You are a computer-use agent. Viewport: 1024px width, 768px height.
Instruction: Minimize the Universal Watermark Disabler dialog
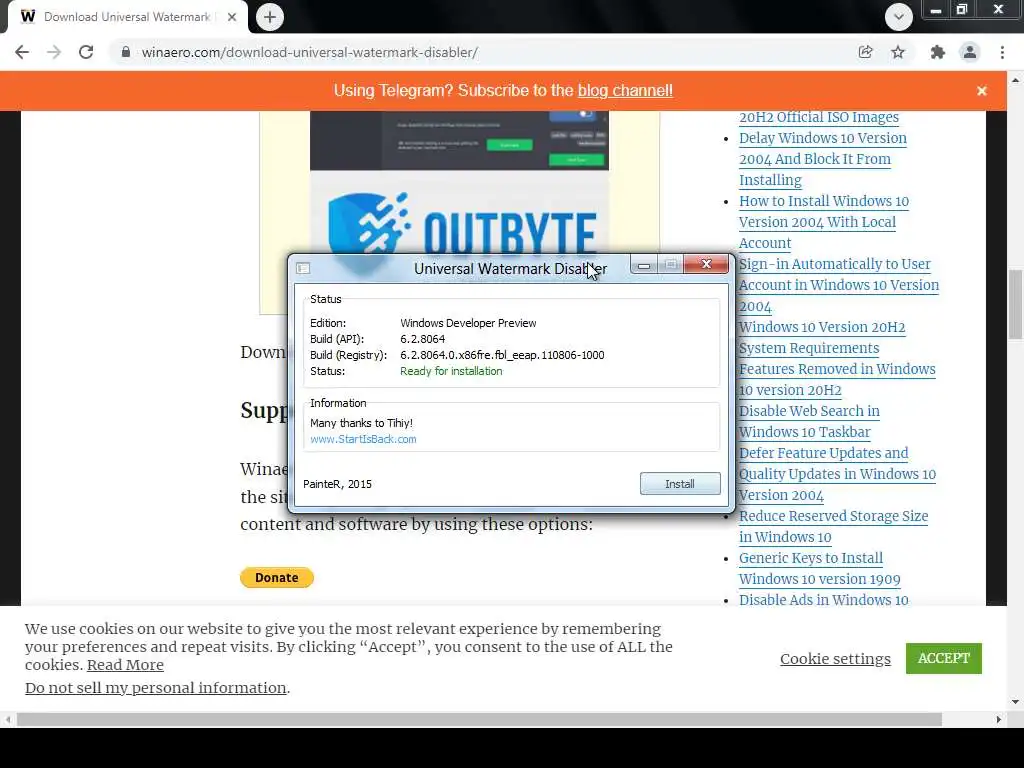click(x=644, y=264)
